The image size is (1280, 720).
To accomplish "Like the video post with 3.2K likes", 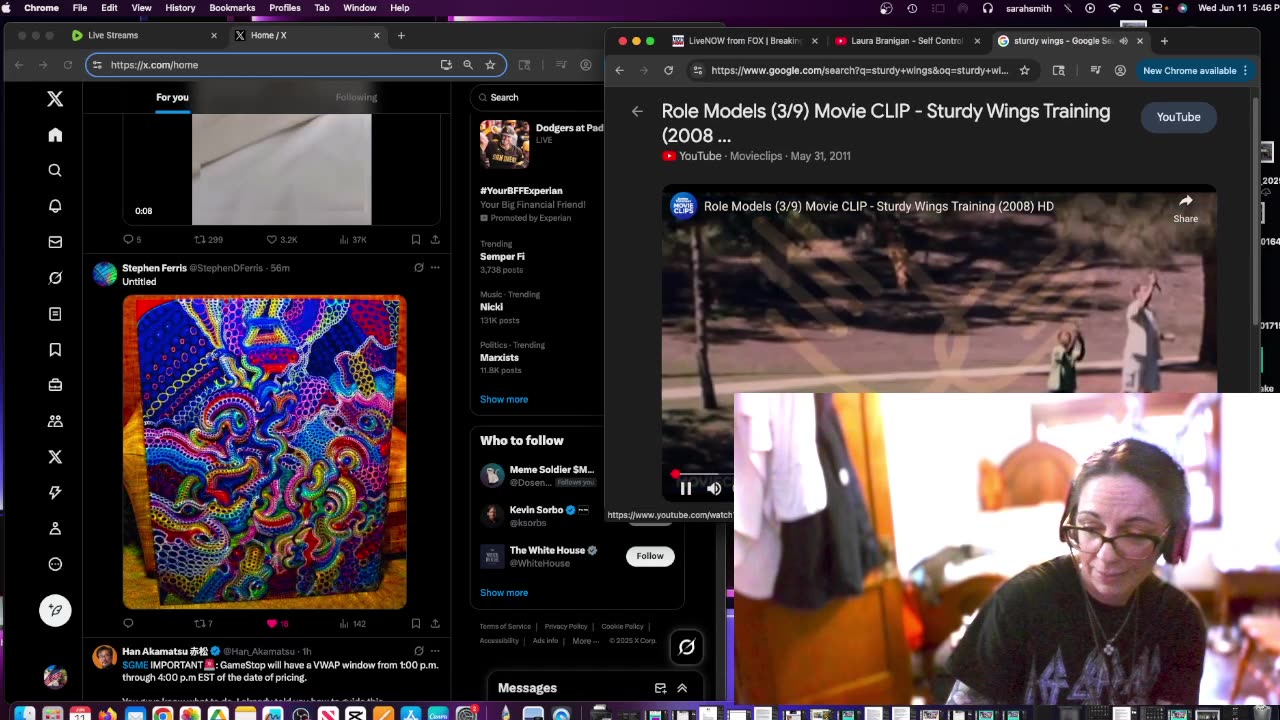I will click(271, 239).
